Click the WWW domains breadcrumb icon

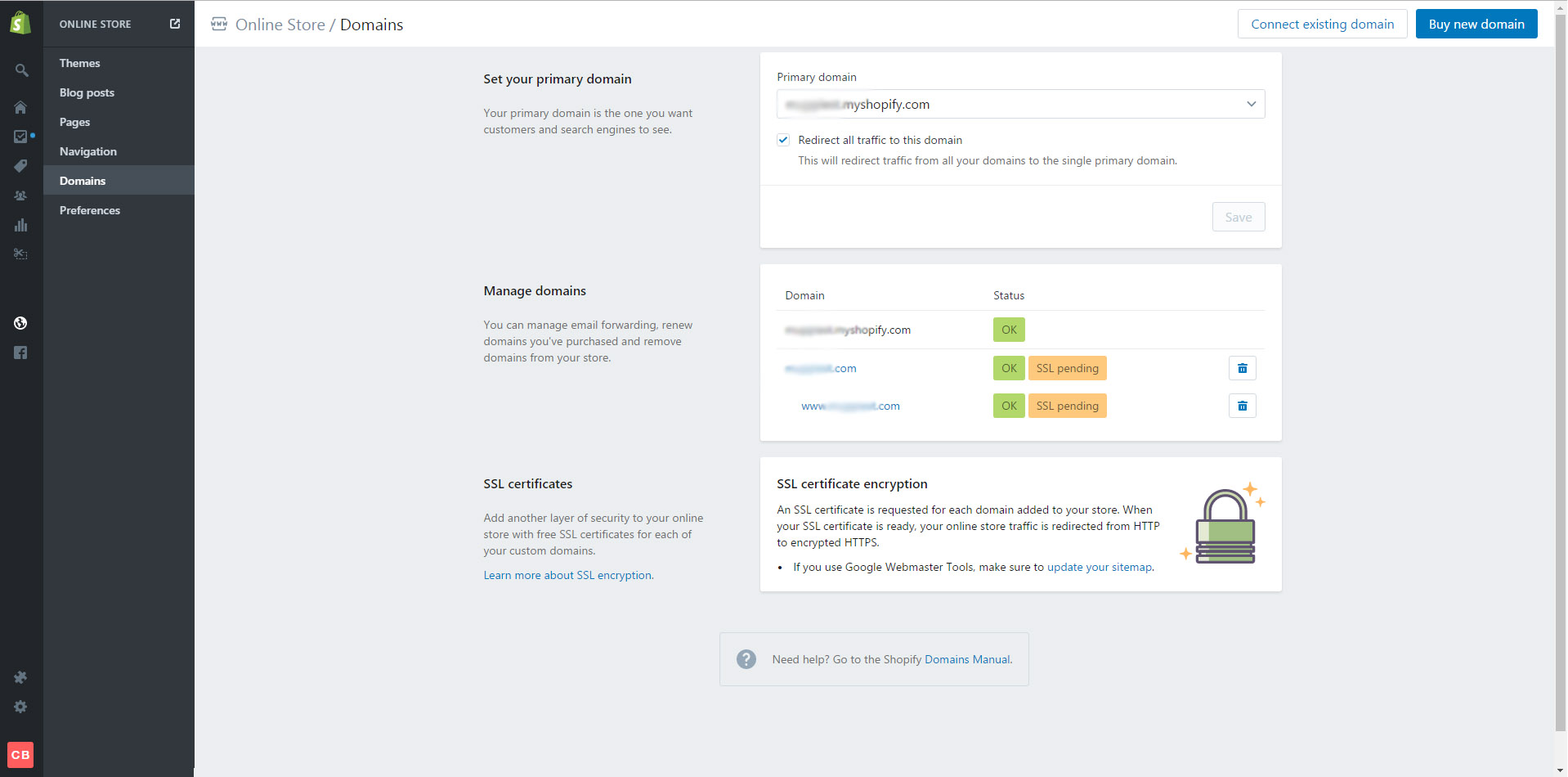(x=219, y=24)
